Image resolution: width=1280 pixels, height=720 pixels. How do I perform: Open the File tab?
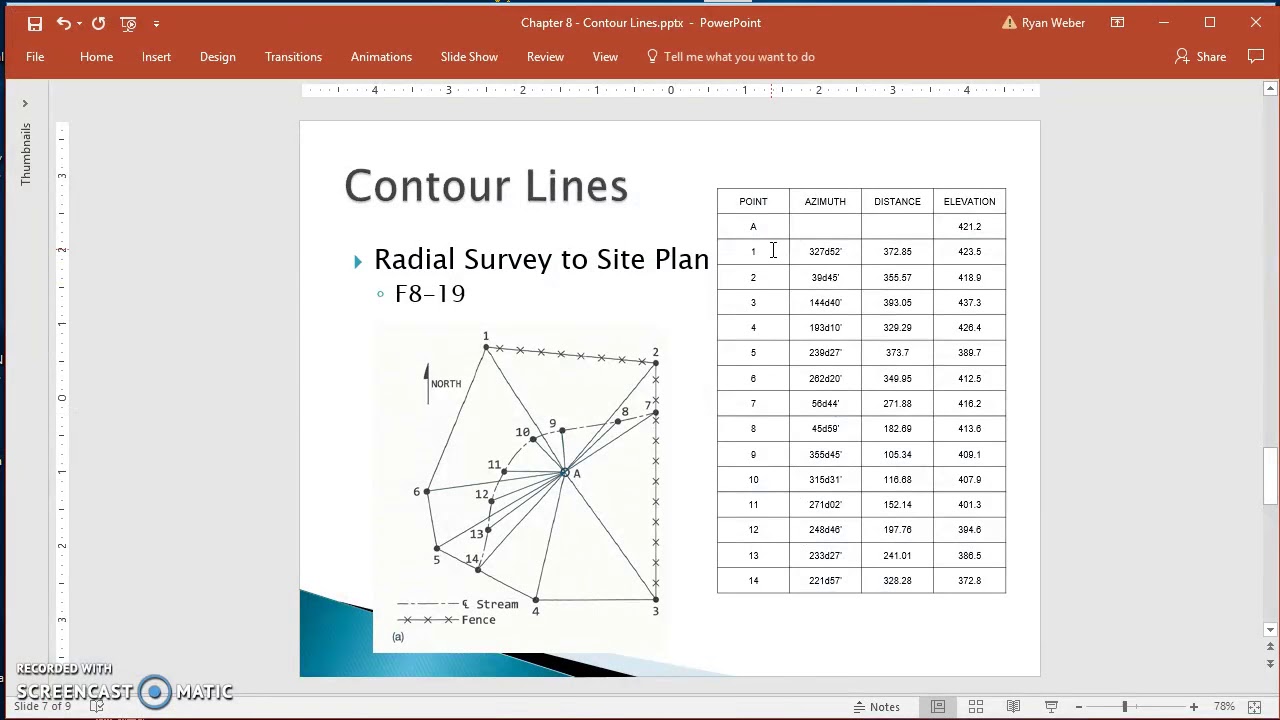(35, 57)
